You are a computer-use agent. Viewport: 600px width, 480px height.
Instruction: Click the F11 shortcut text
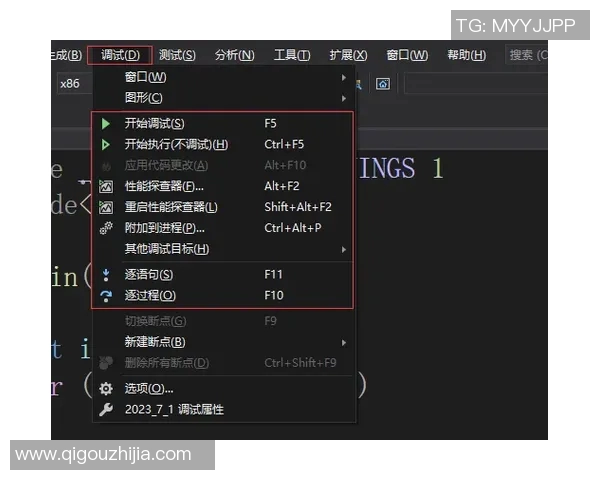[273, 275]
